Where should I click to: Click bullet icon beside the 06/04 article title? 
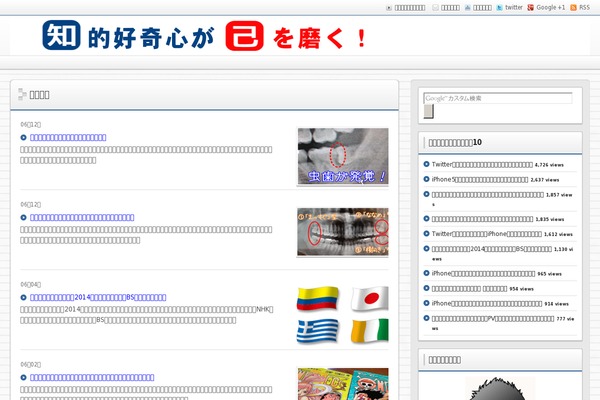click(x=23, y=297)
